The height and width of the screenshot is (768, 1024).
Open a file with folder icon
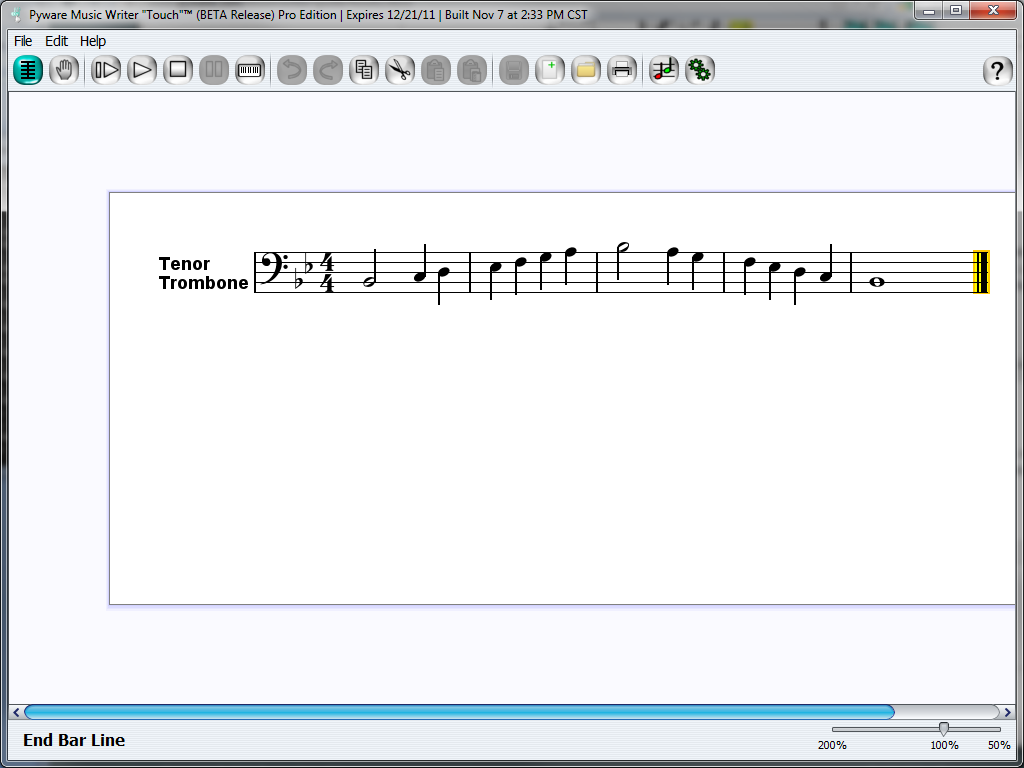[586, 70]
